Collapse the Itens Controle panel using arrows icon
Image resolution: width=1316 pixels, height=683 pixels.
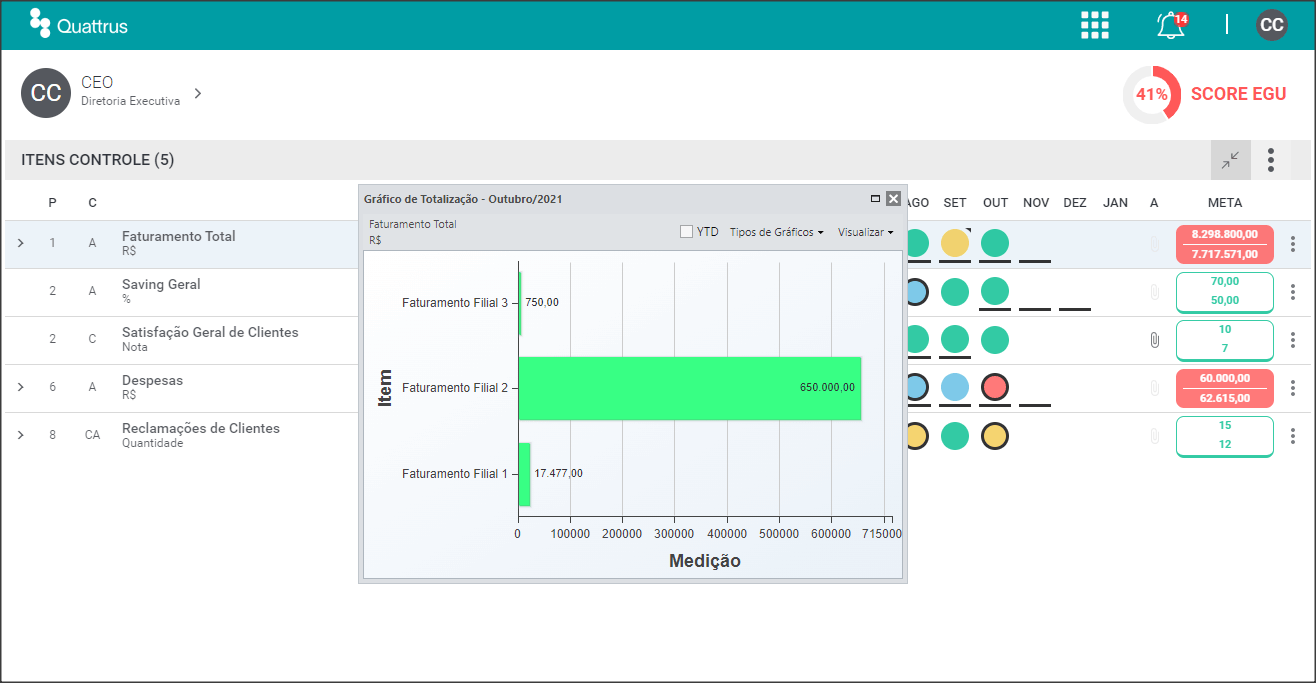(1230, 160)
